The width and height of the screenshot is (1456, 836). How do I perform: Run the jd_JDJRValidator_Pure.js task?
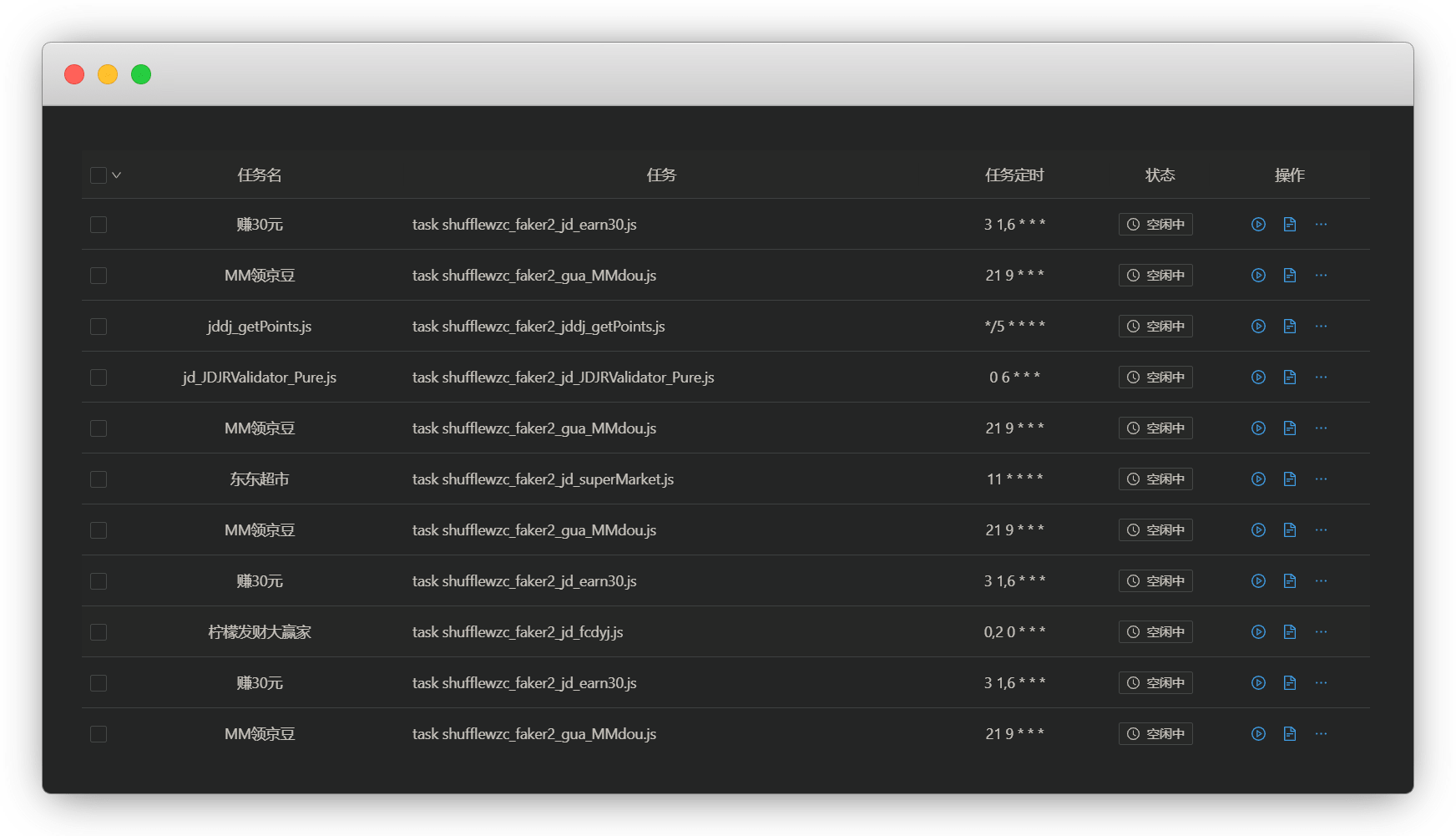click(1258, 377)
